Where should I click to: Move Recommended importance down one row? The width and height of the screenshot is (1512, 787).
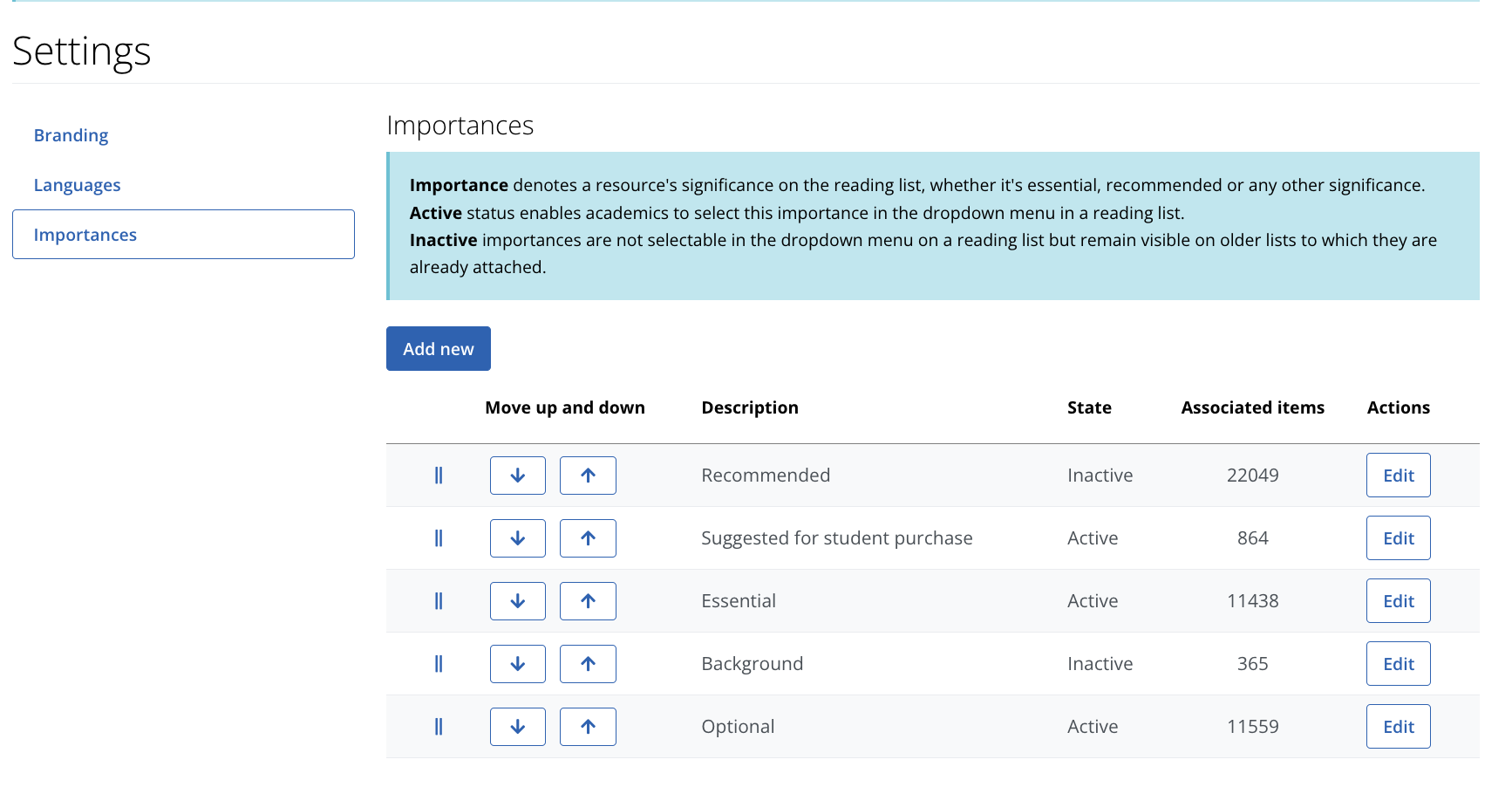(517, 475)
